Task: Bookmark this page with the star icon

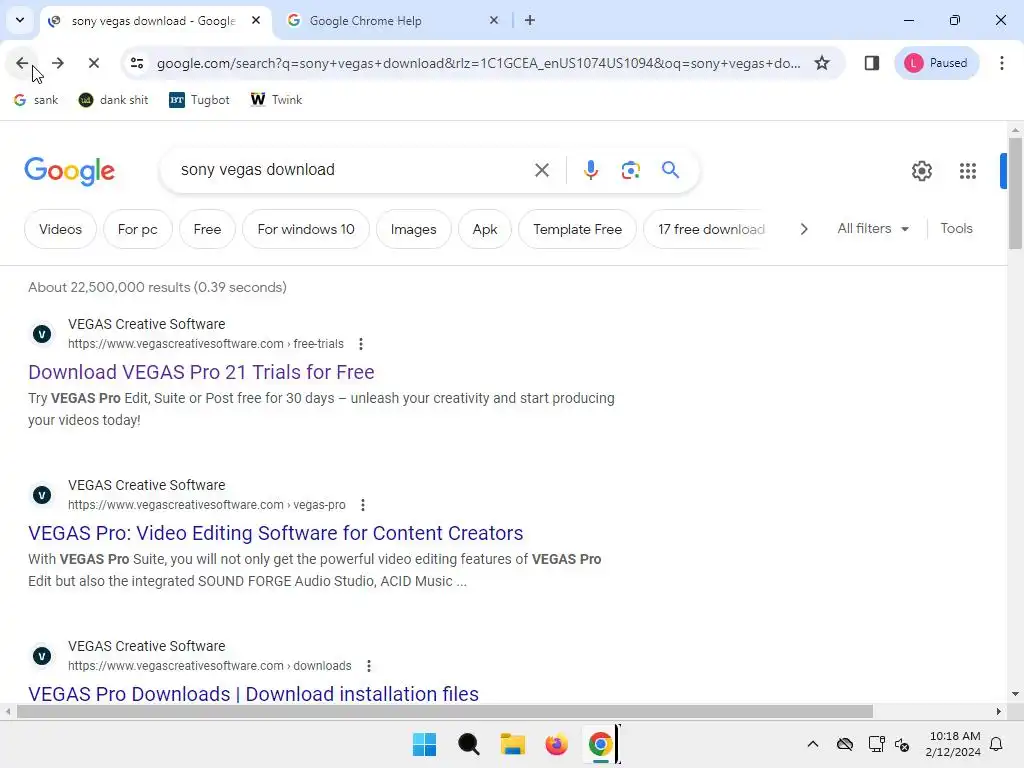Action: [822, 63]
